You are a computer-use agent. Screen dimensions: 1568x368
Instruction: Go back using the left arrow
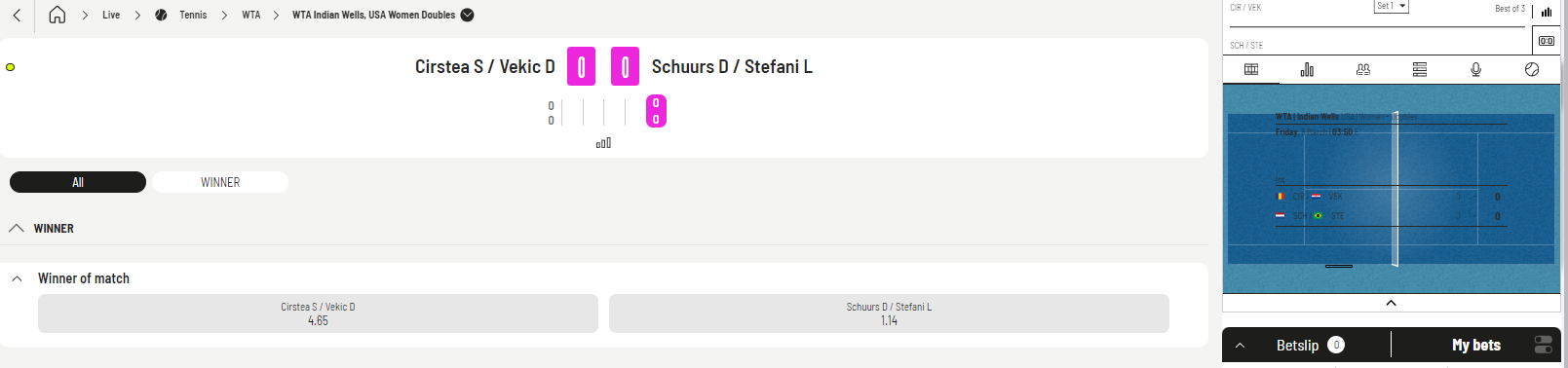tap(17, 15)
